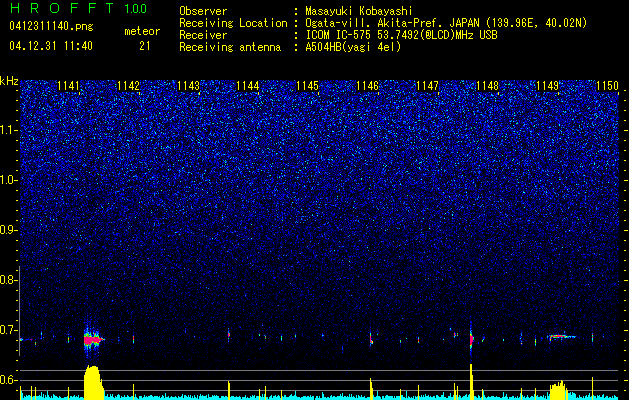The width and height of the screenshot is (629, 400).
Task: Click the Receiving antenna label
Action: (x=230, y=47)
